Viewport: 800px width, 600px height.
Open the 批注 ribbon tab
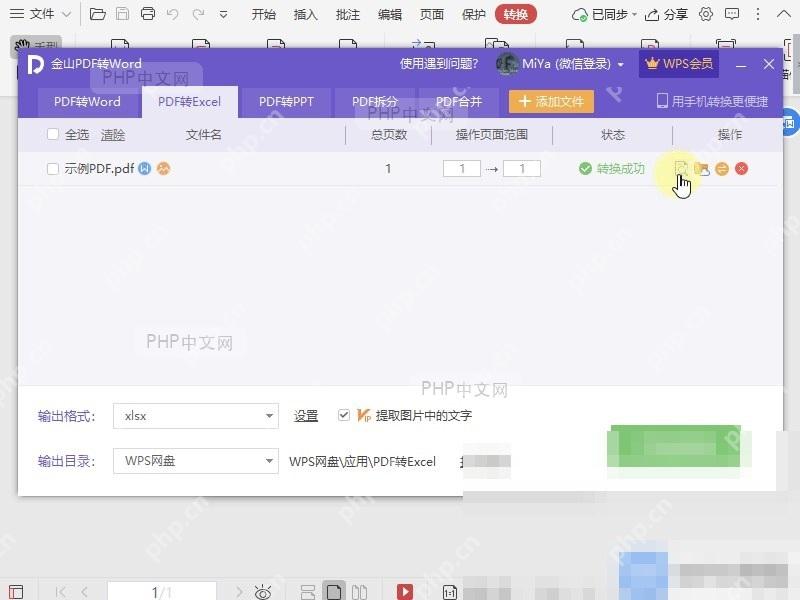click(x=347, y=14)
